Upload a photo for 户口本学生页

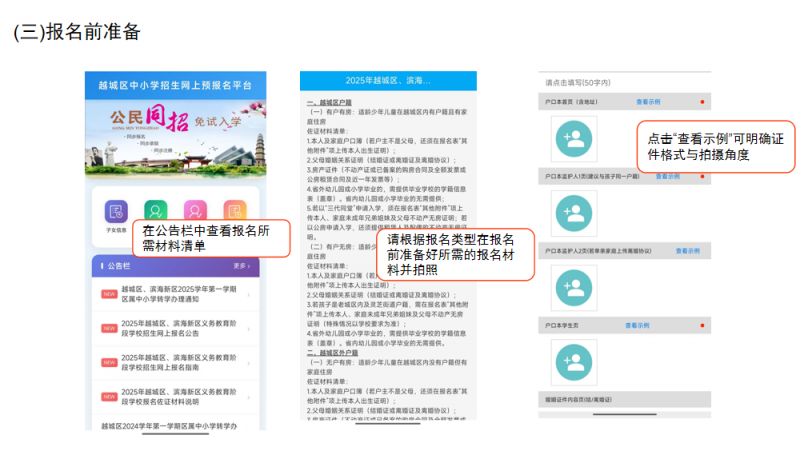(574, 362)
